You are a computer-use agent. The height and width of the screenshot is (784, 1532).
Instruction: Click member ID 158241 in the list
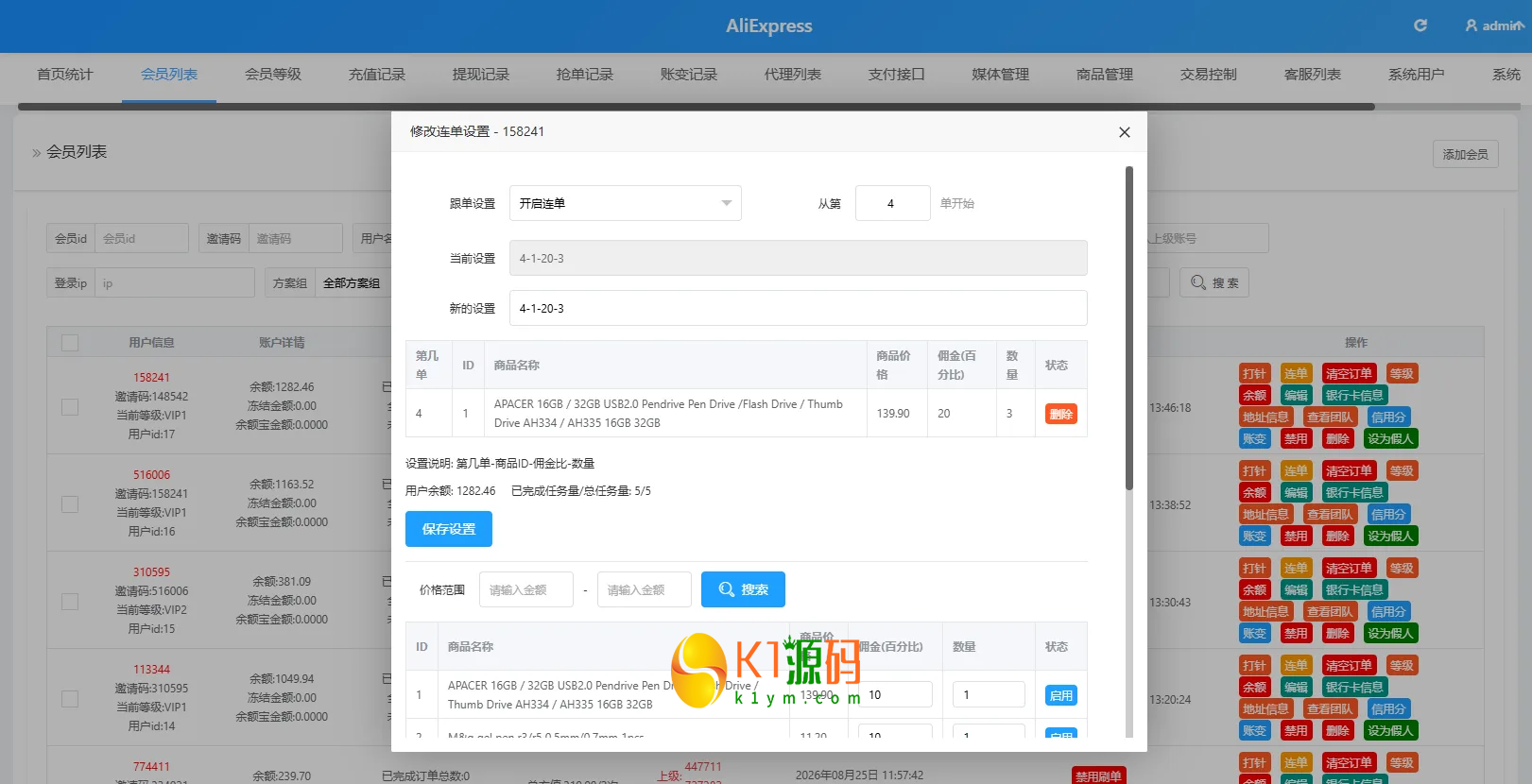(x=151, y=378)
